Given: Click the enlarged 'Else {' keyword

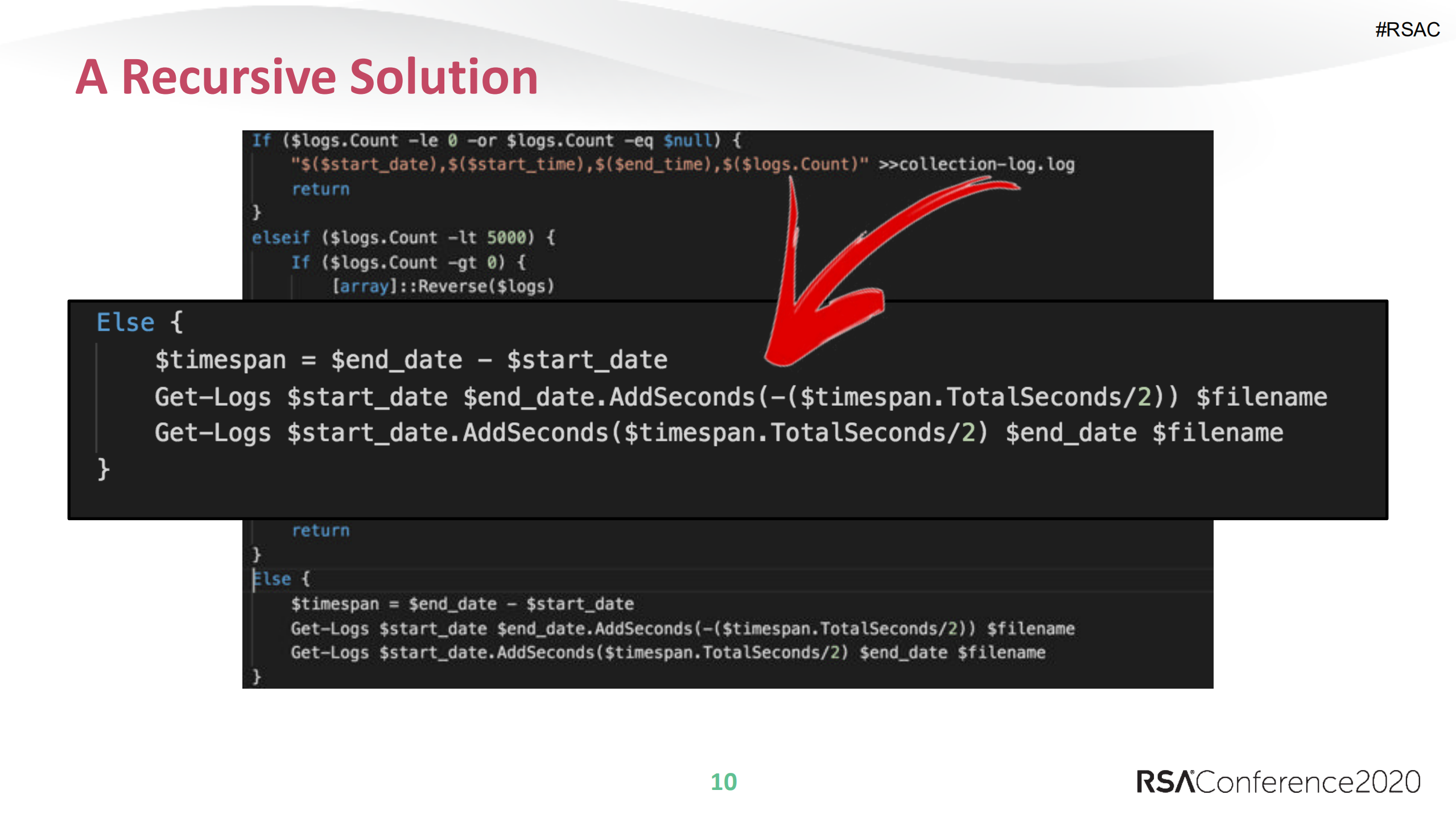Looking at the screenshot, I should 139,322.
